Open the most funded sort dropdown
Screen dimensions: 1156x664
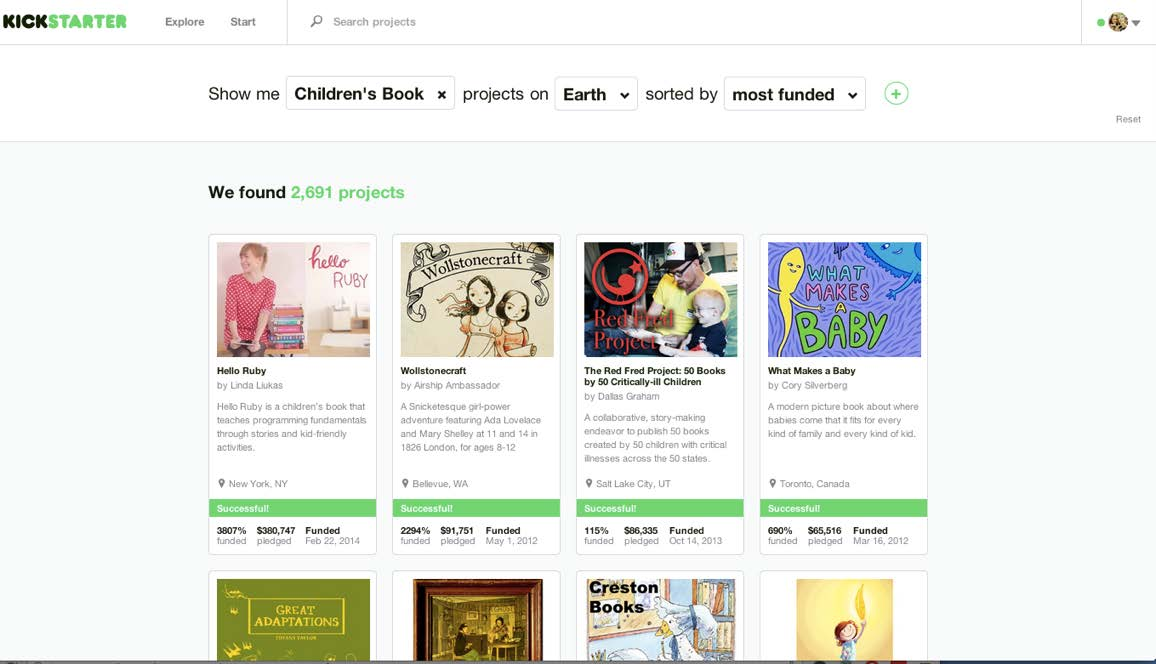(x=795, y=94)
